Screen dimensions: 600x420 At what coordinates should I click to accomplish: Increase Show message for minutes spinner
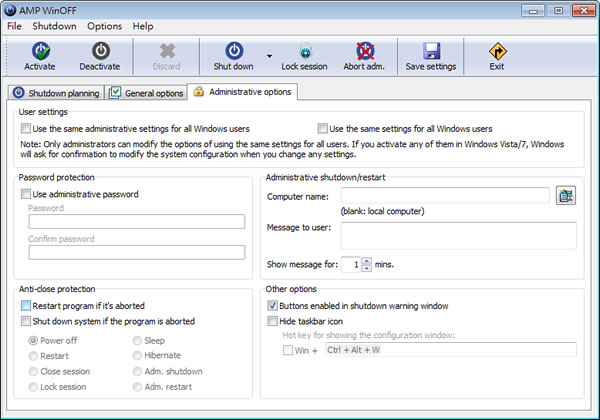coord(367,261)
